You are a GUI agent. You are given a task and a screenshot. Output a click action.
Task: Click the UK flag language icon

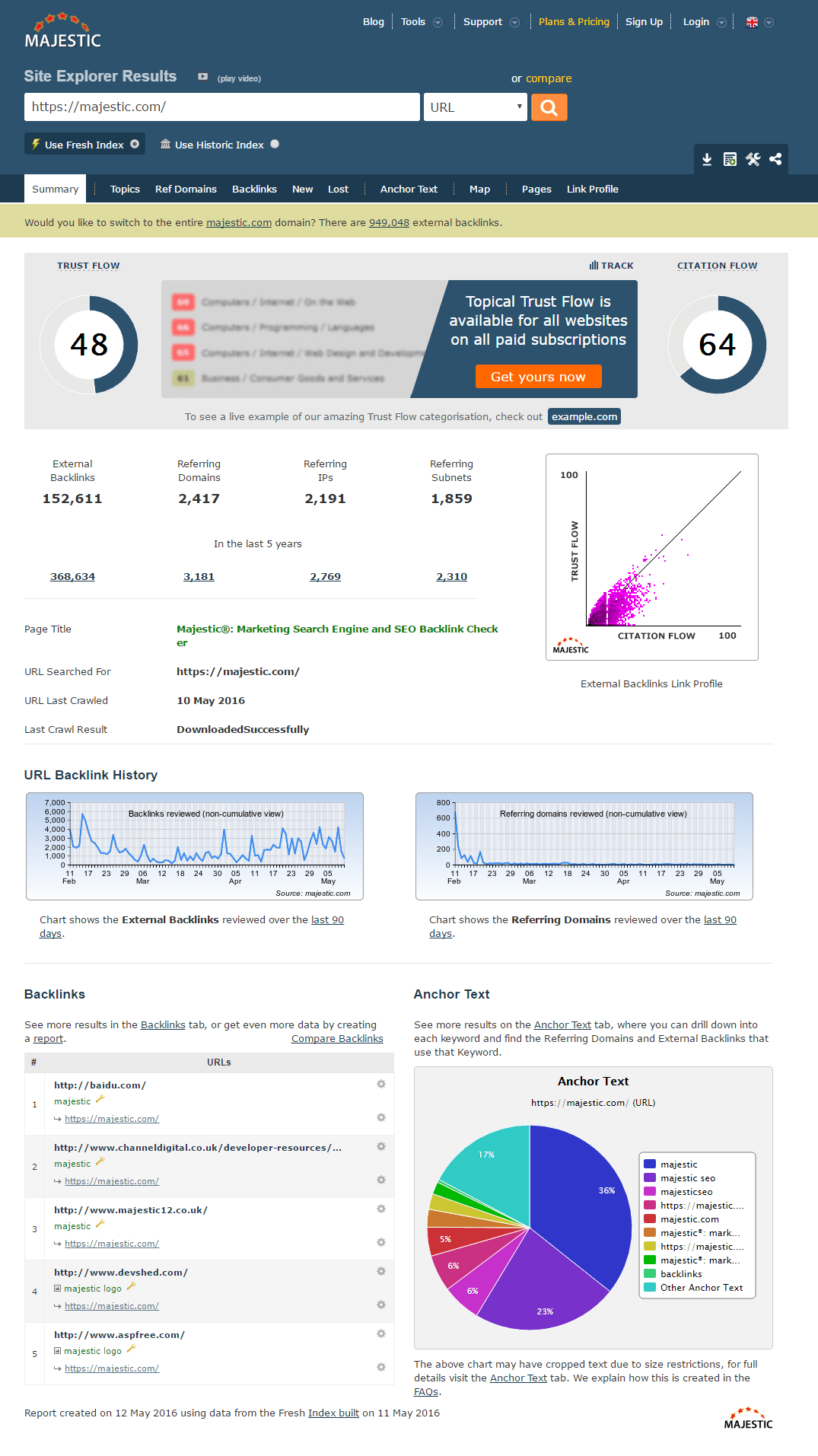tap(752, 22)
